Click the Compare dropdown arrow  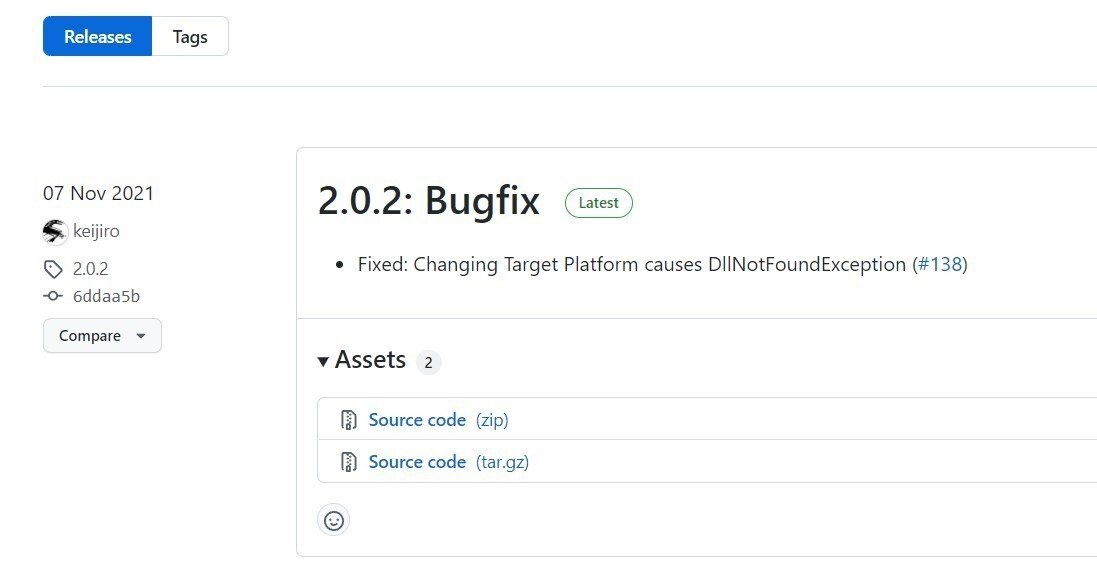pyautogui.click(x=141, y=336)
